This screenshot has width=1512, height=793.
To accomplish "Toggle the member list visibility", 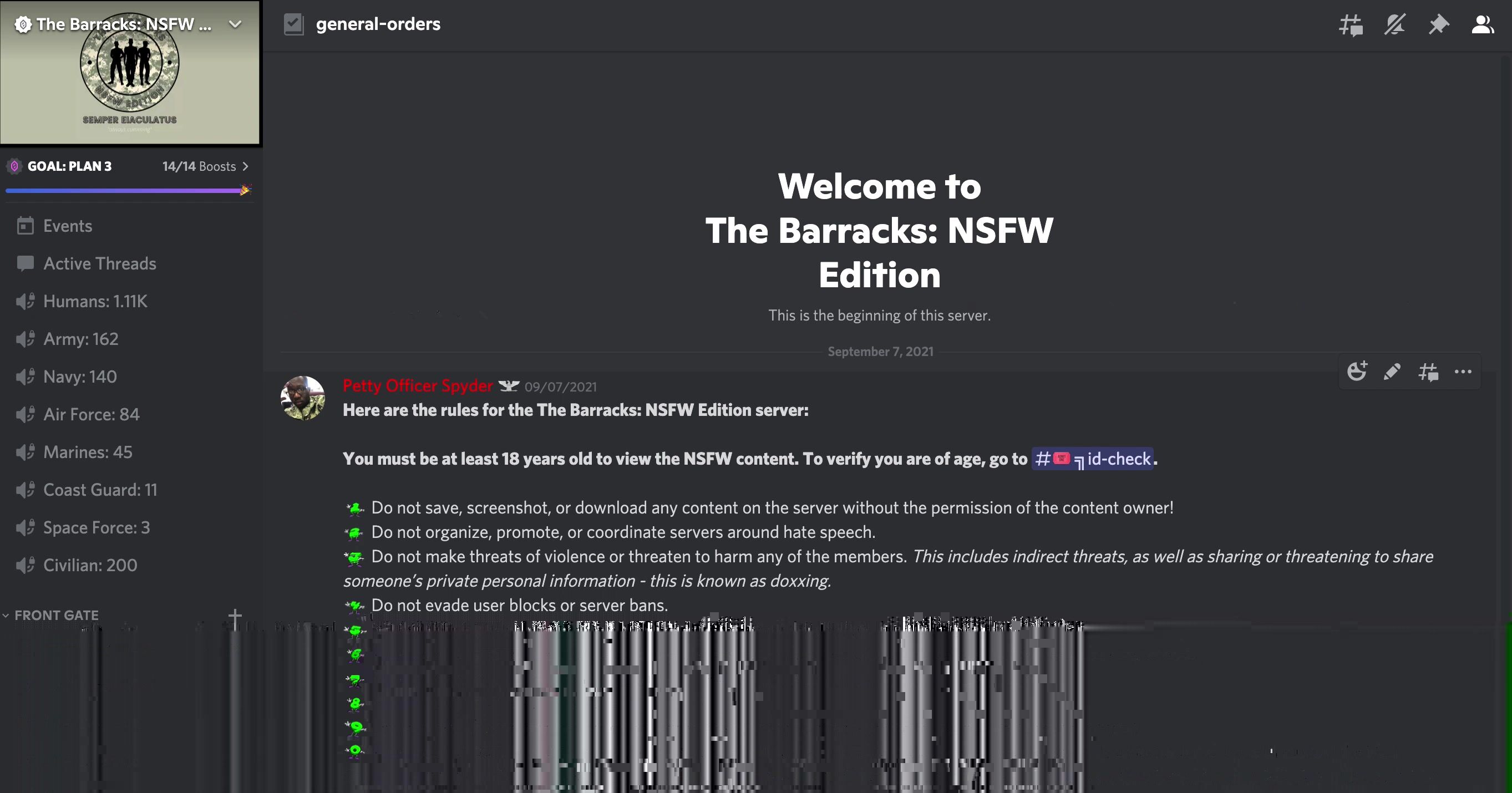I will 1482,24.
